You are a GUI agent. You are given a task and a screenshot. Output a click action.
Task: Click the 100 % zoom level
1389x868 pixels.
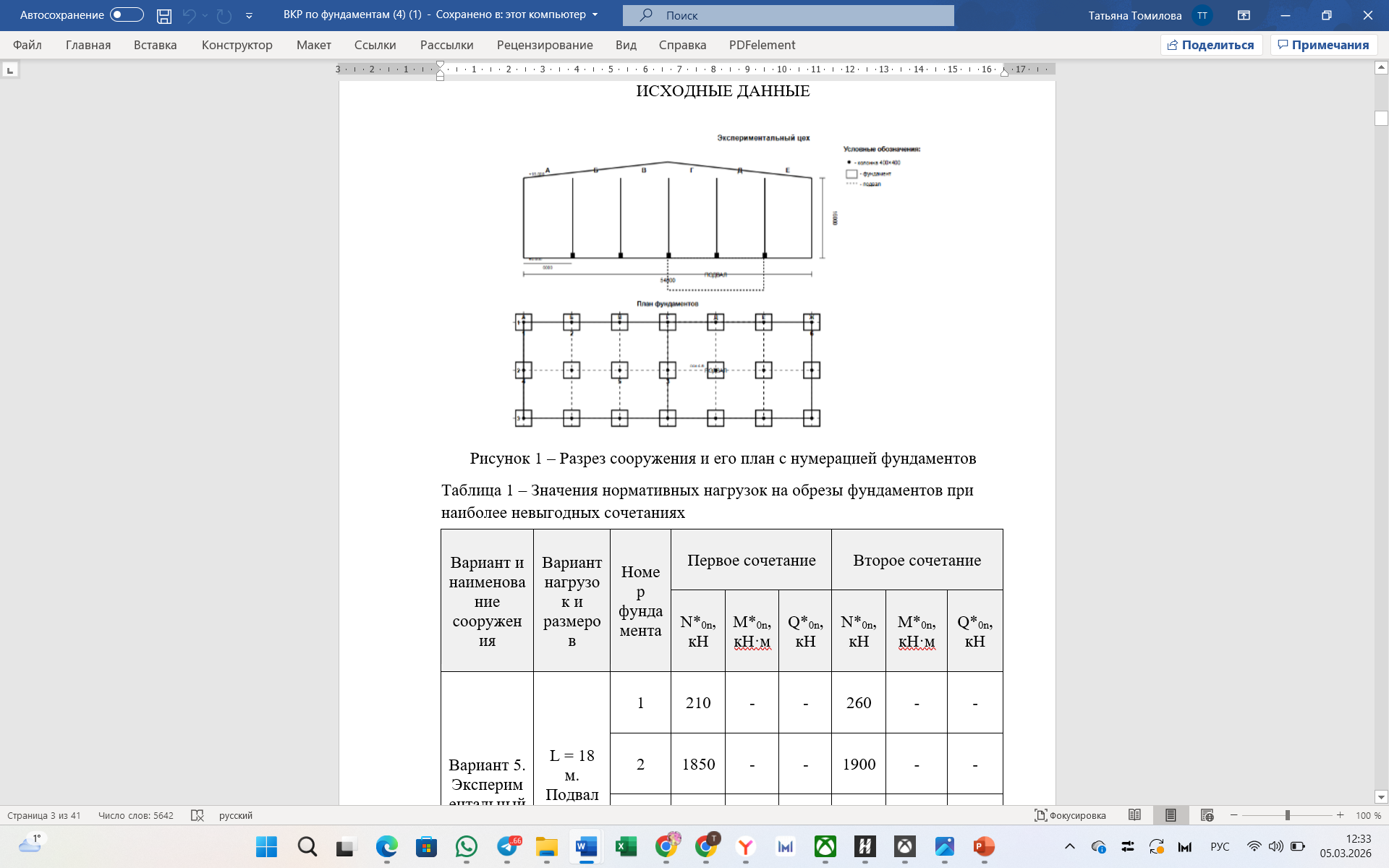[x=1368, y=815]
